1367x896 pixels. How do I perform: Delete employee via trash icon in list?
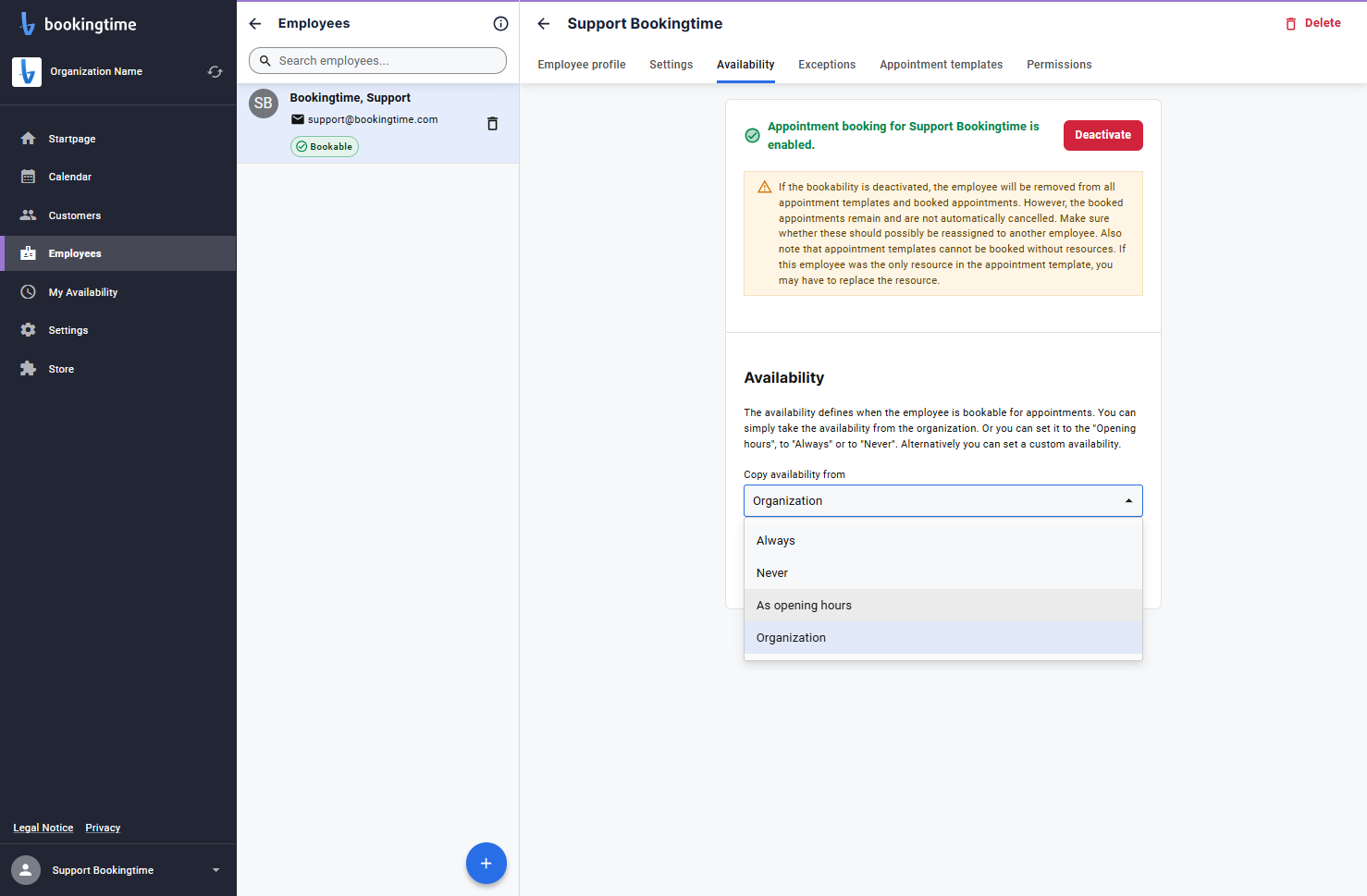coord(492,124)
